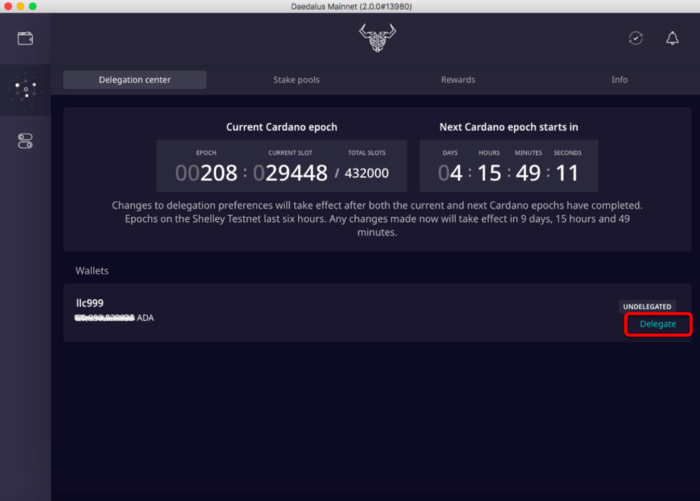
Task: Click the UNDELEGATED status badge
Action: click(647, 306)
